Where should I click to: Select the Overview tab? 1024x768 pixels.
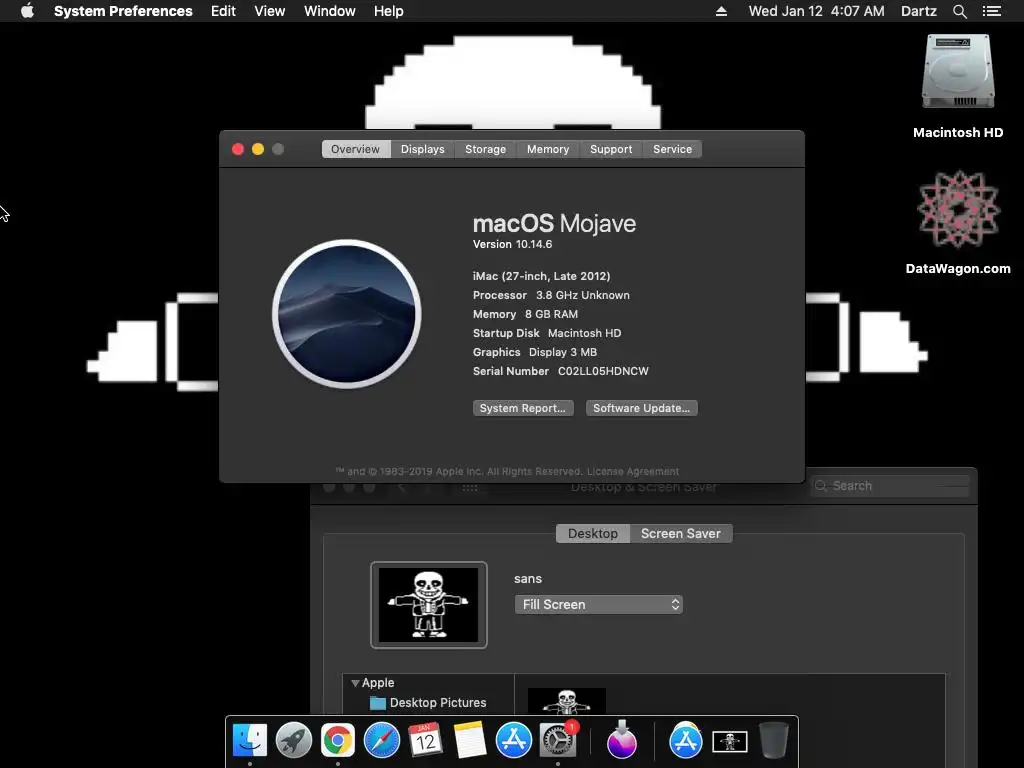355,149
